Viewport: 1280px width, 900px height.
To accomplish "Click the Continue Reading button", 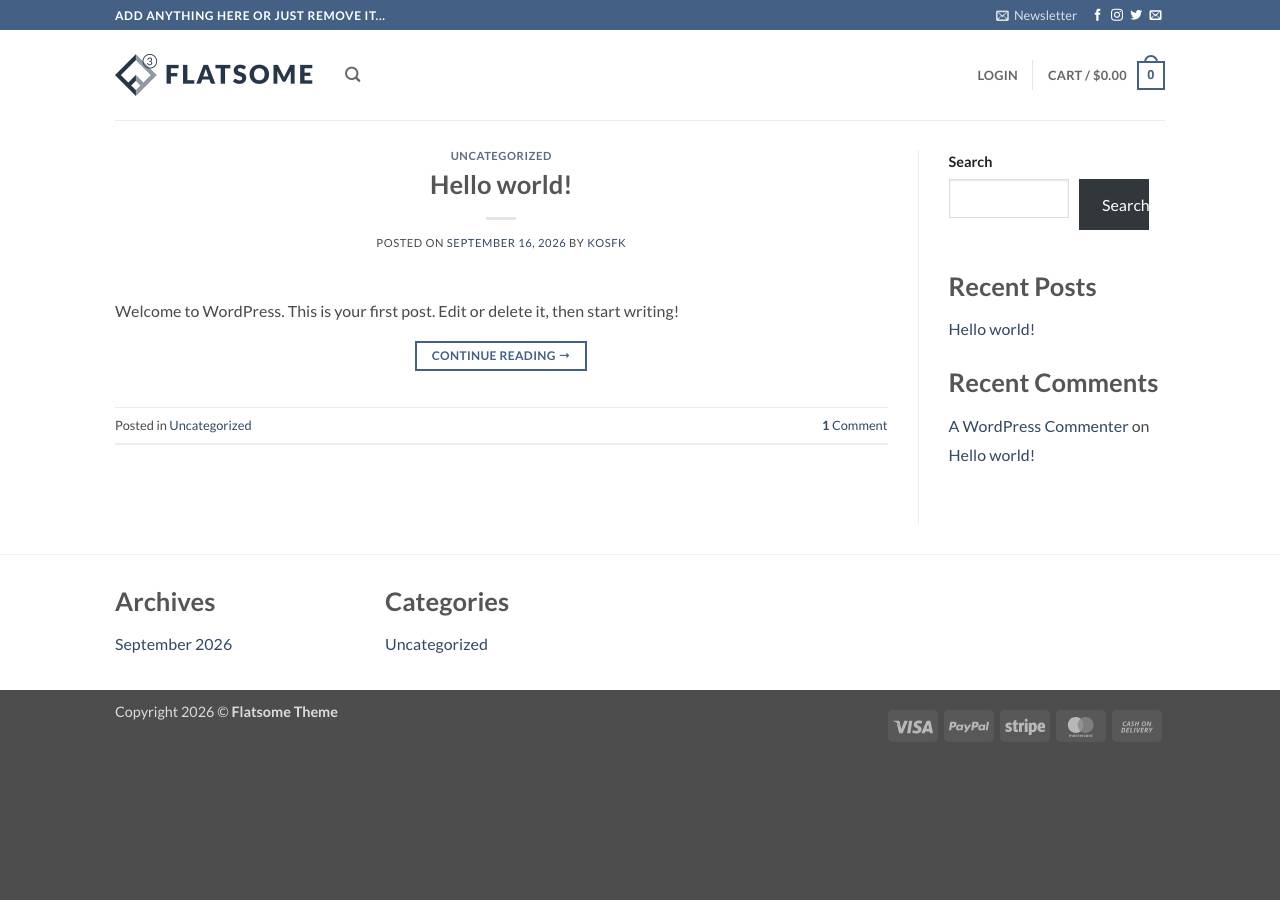I will (x=501, y=356).
